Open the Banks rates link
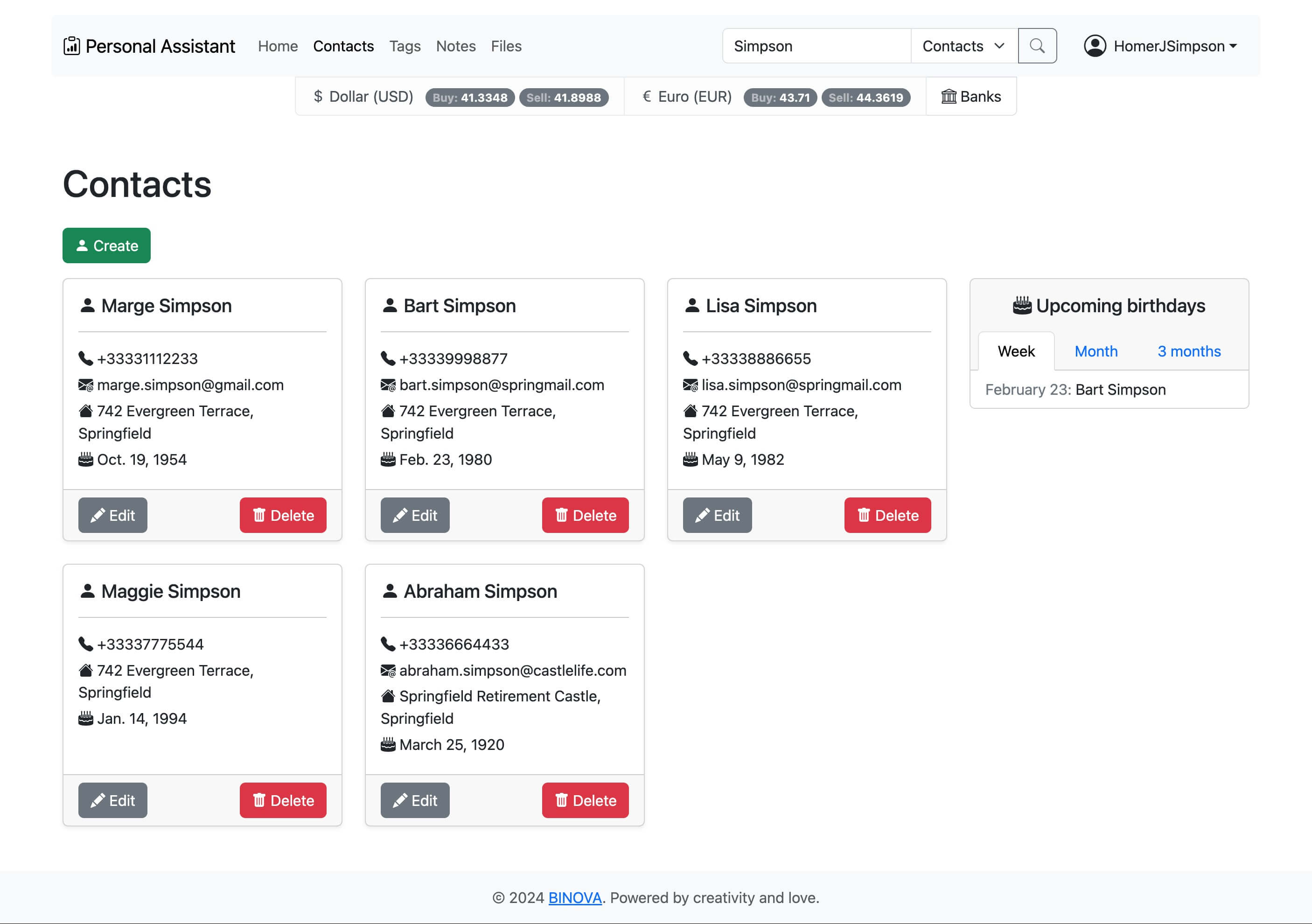 click(x=971, y=96)
